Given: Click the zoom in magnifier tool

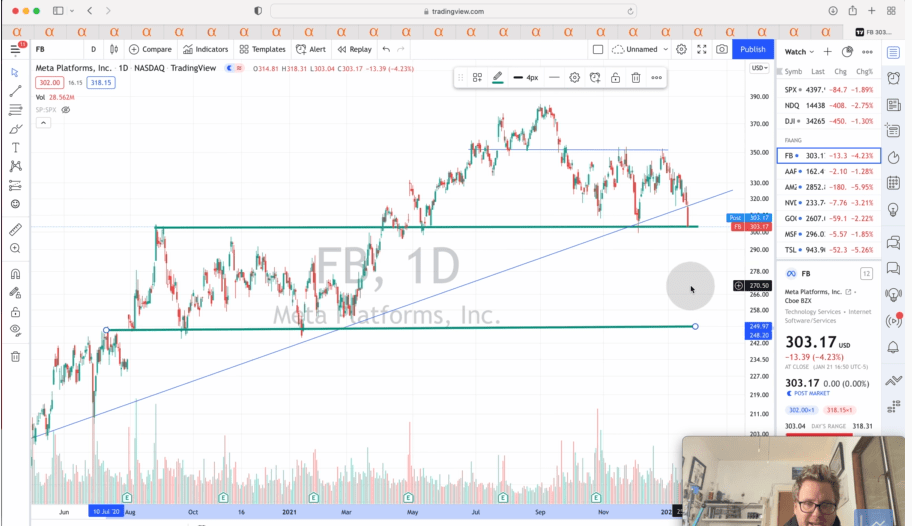Looking at the screenshot, I should (15, 248).
